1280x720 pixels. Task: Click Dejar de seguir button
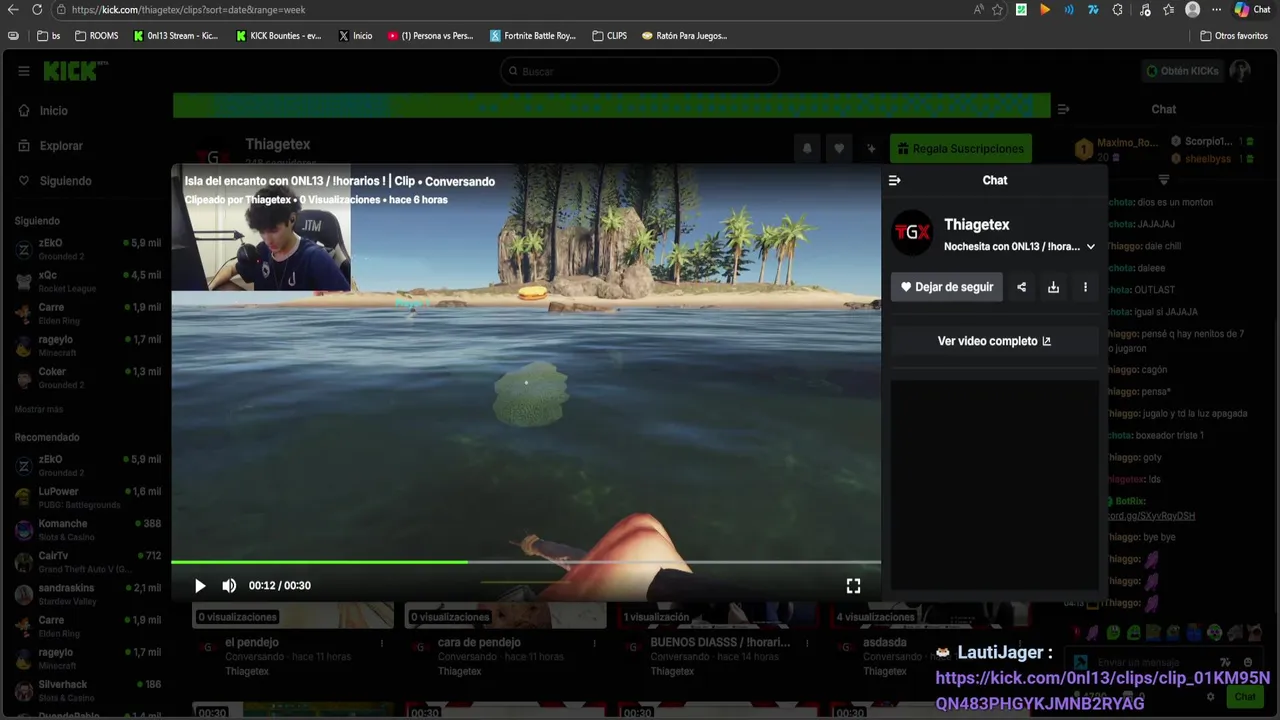tap(947, 287)
